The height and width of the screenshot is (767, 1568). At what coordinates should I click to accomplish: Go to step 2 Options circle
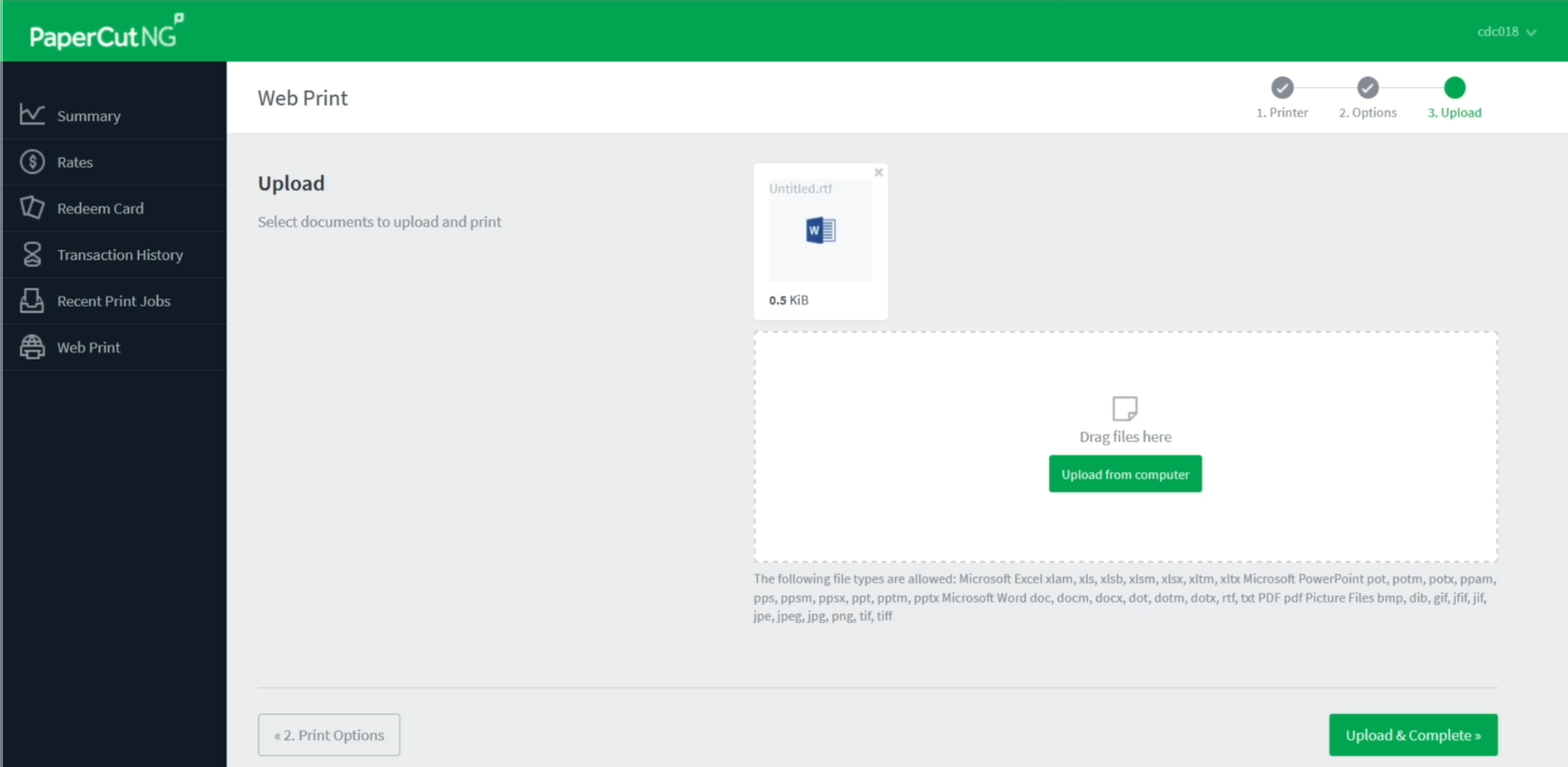tap(1368, 88)
